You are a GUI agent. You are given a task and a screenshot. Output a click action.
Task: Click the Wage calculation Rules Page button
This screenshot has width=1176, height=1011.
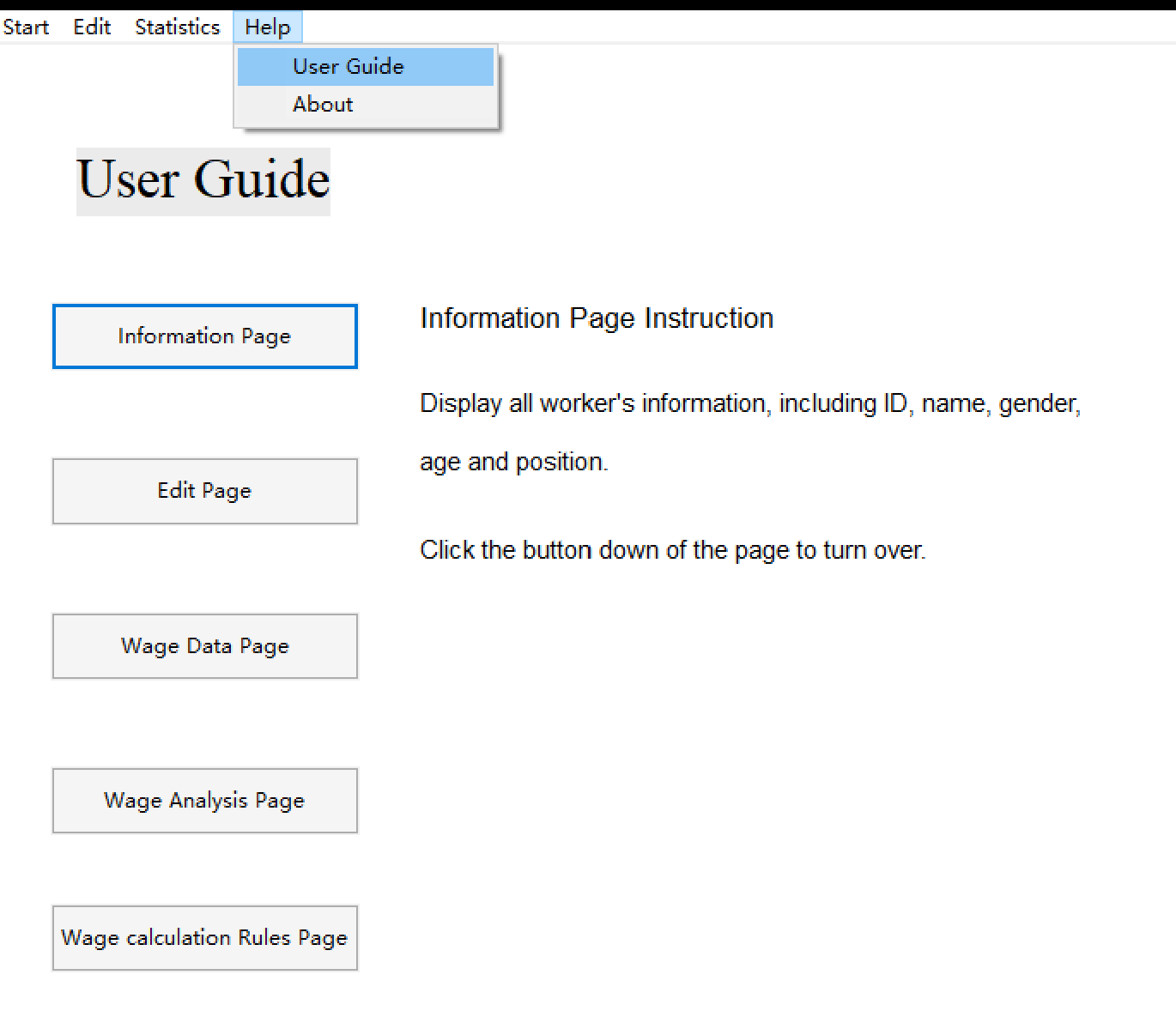(204, 937)
